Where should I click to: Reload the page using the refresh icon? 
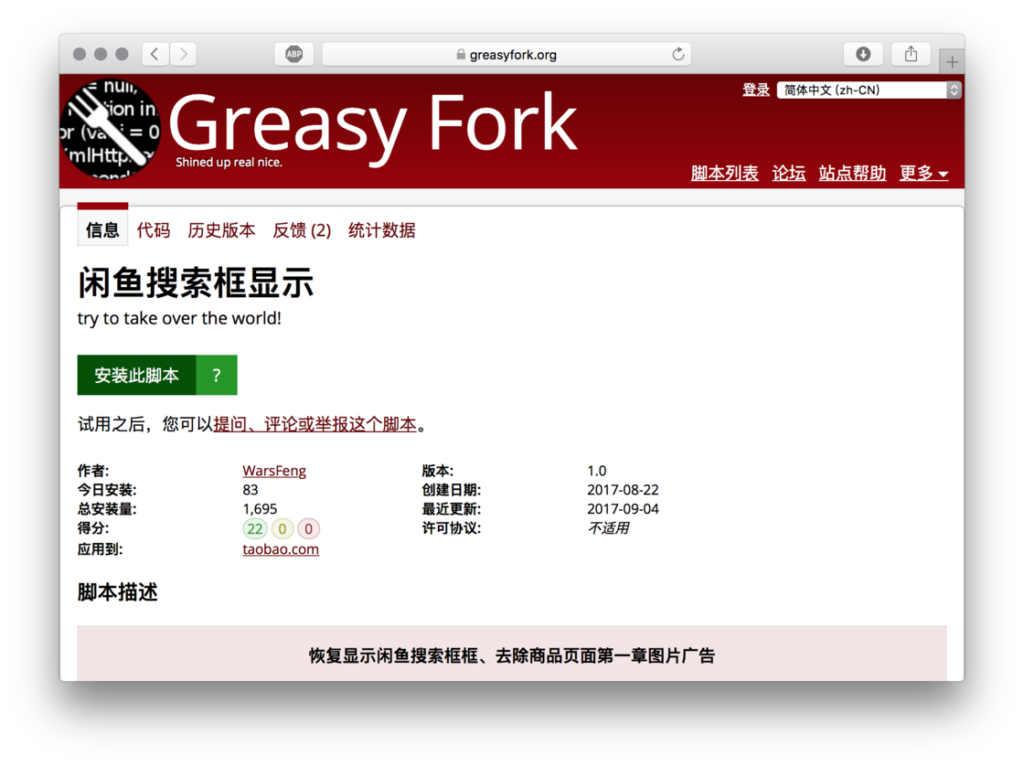pyautogui.click(x=679, y=54)
